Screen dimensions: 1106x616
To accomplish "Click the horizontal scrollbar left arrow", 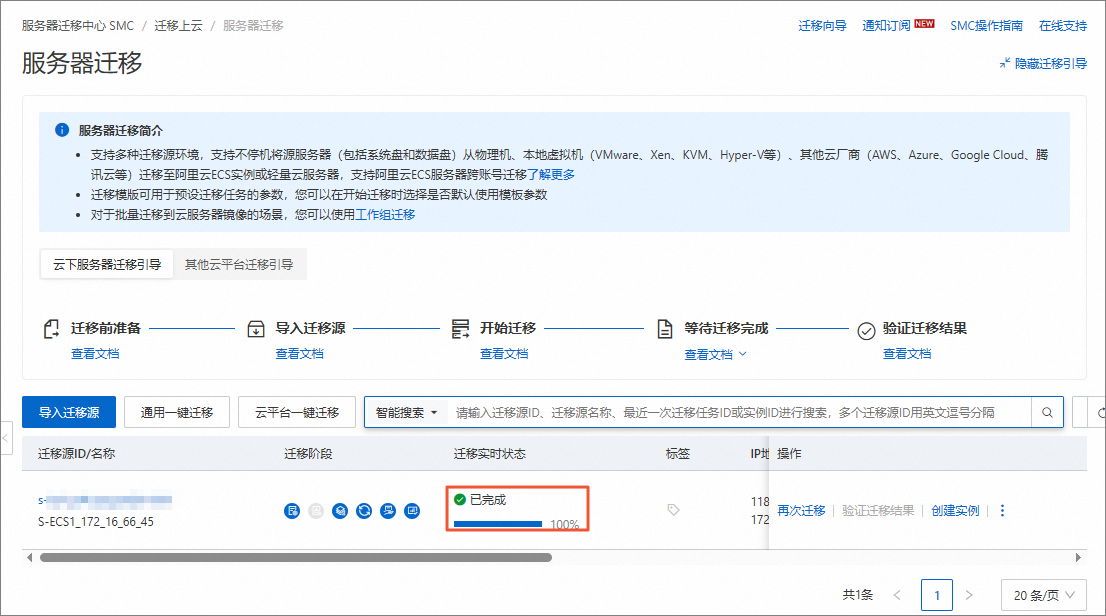I will [29, 557].
